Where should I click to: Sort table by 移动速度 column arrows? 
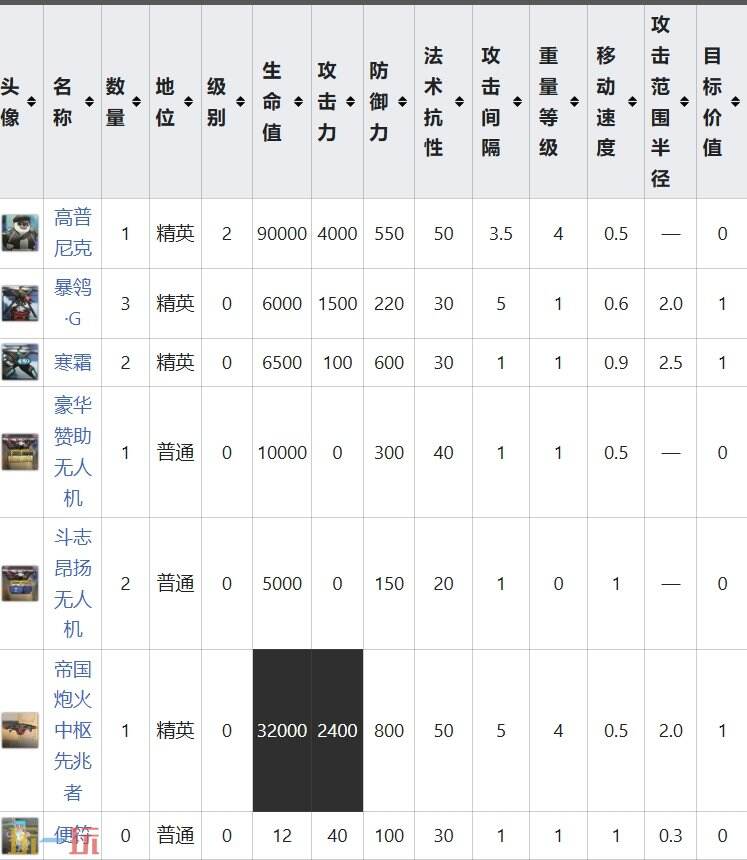[x=632, y=101]
